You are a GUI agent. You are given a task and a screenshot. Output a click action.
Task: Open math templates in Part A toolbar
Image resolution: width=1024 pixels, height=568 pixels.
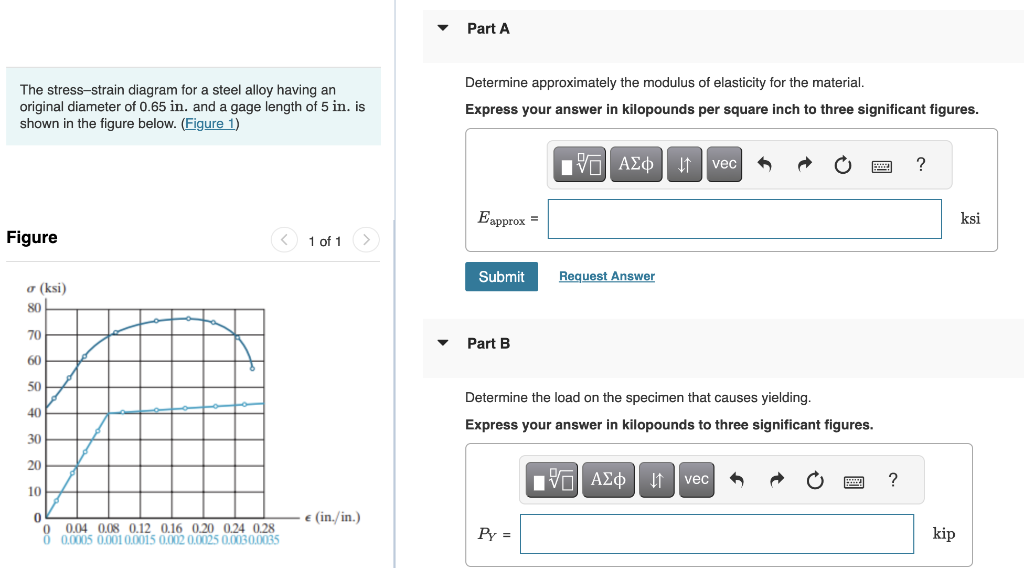pos(579,164)
